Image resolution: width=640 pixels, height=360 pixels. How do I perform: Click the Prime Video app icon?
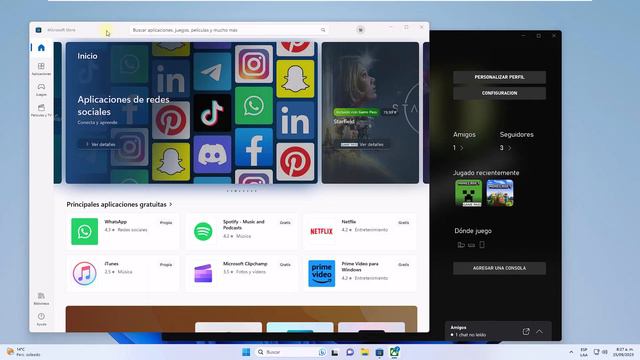[322, 273]
